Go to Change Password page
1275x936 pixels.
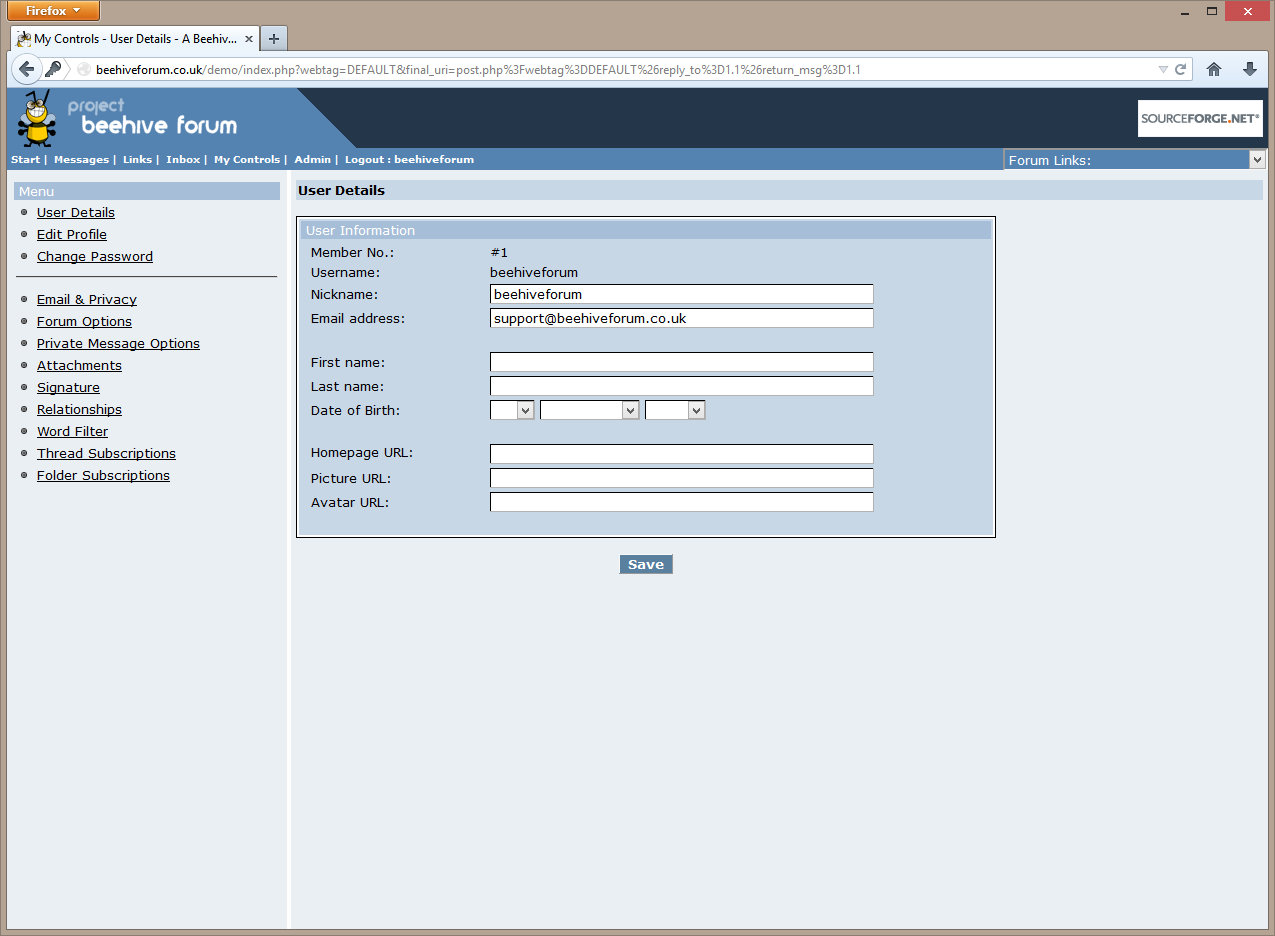coord(94,256)
